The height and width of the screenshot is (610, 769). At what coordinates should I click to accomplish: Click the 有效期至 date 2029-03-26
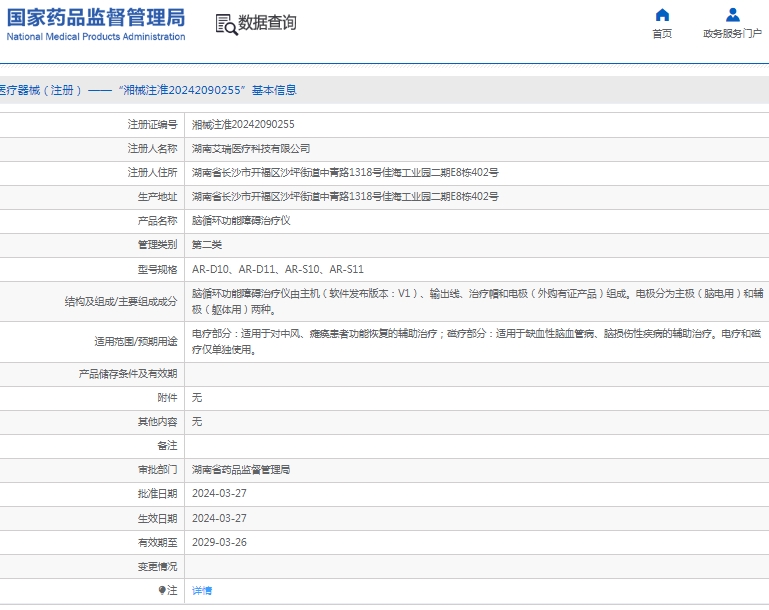coord(219,542)
